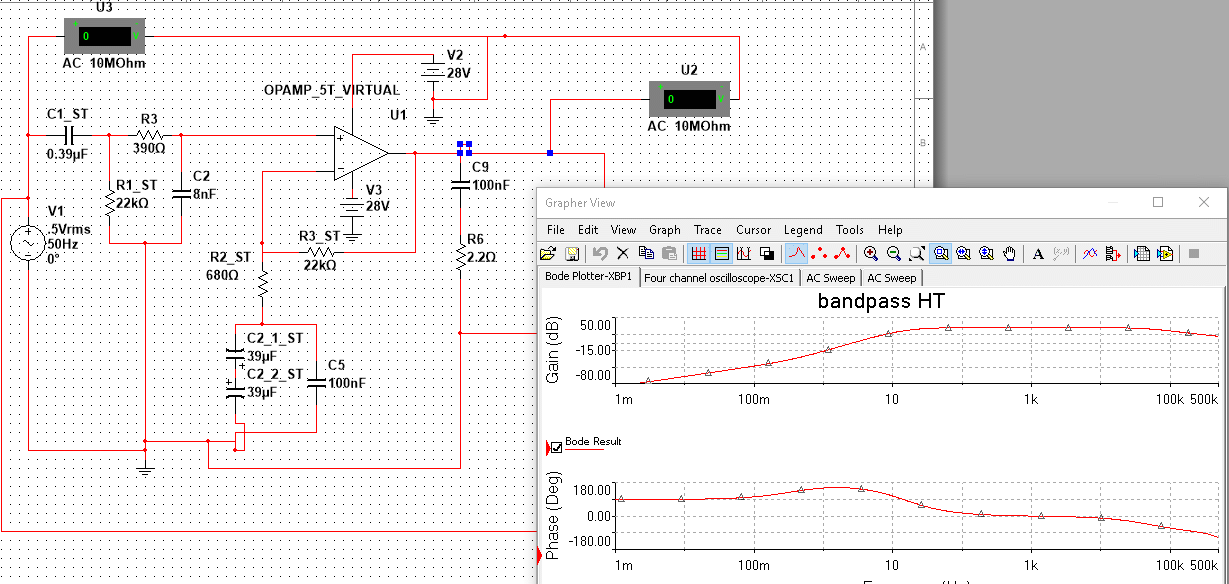Click the 'Gain (dB)' axis label

[552, 352]
